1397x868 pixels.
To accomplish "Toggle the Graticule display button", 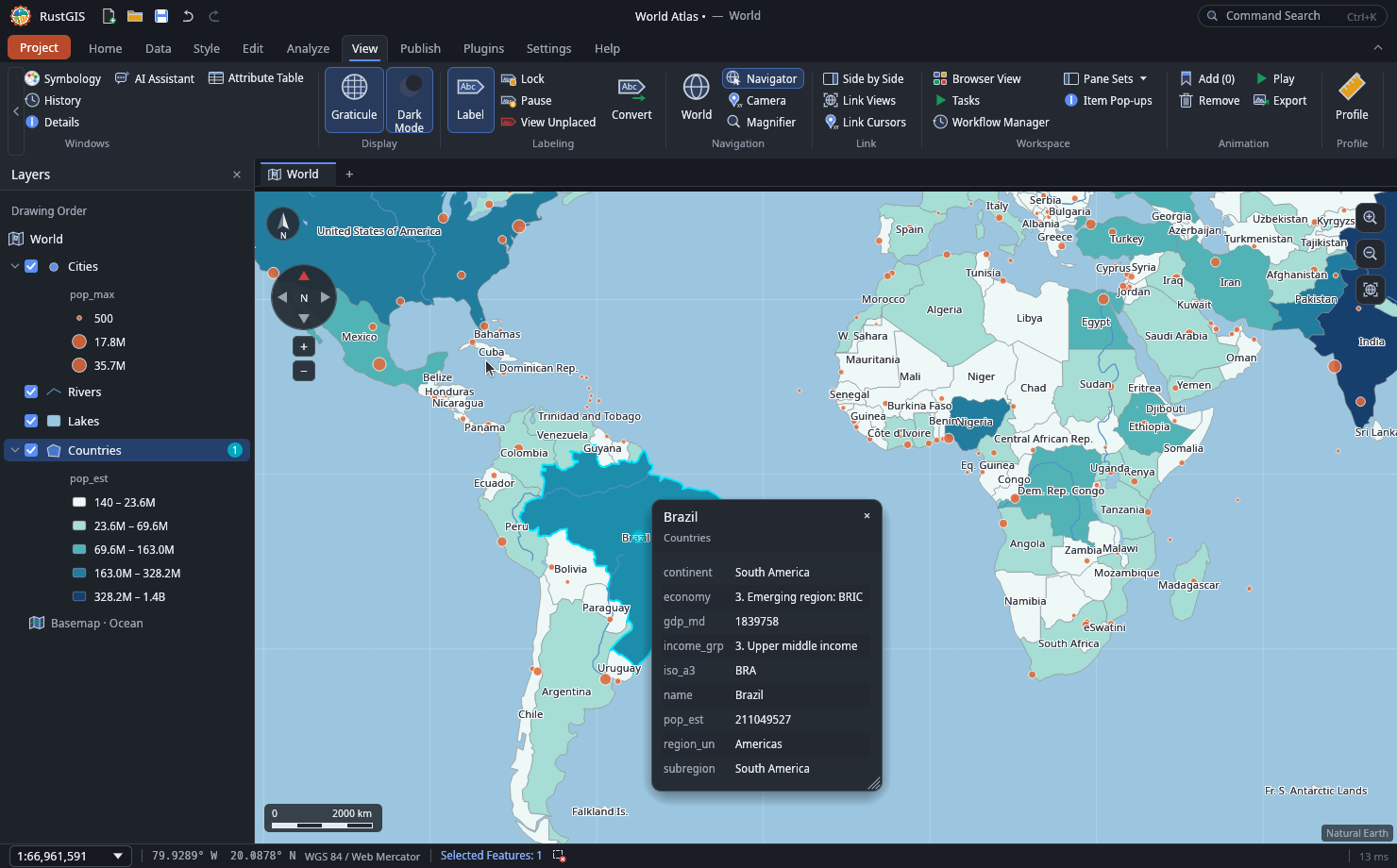I will click(x=354, y=99).
